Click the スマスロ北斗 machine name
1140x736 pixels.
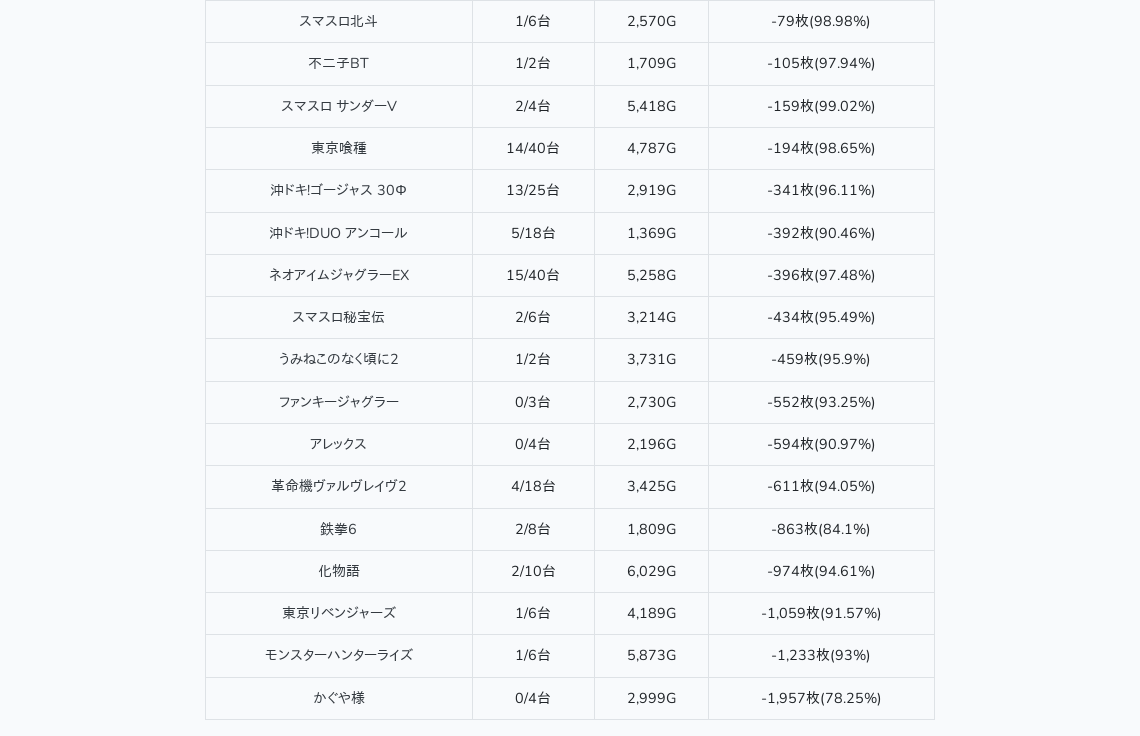[x=338, y=21]
